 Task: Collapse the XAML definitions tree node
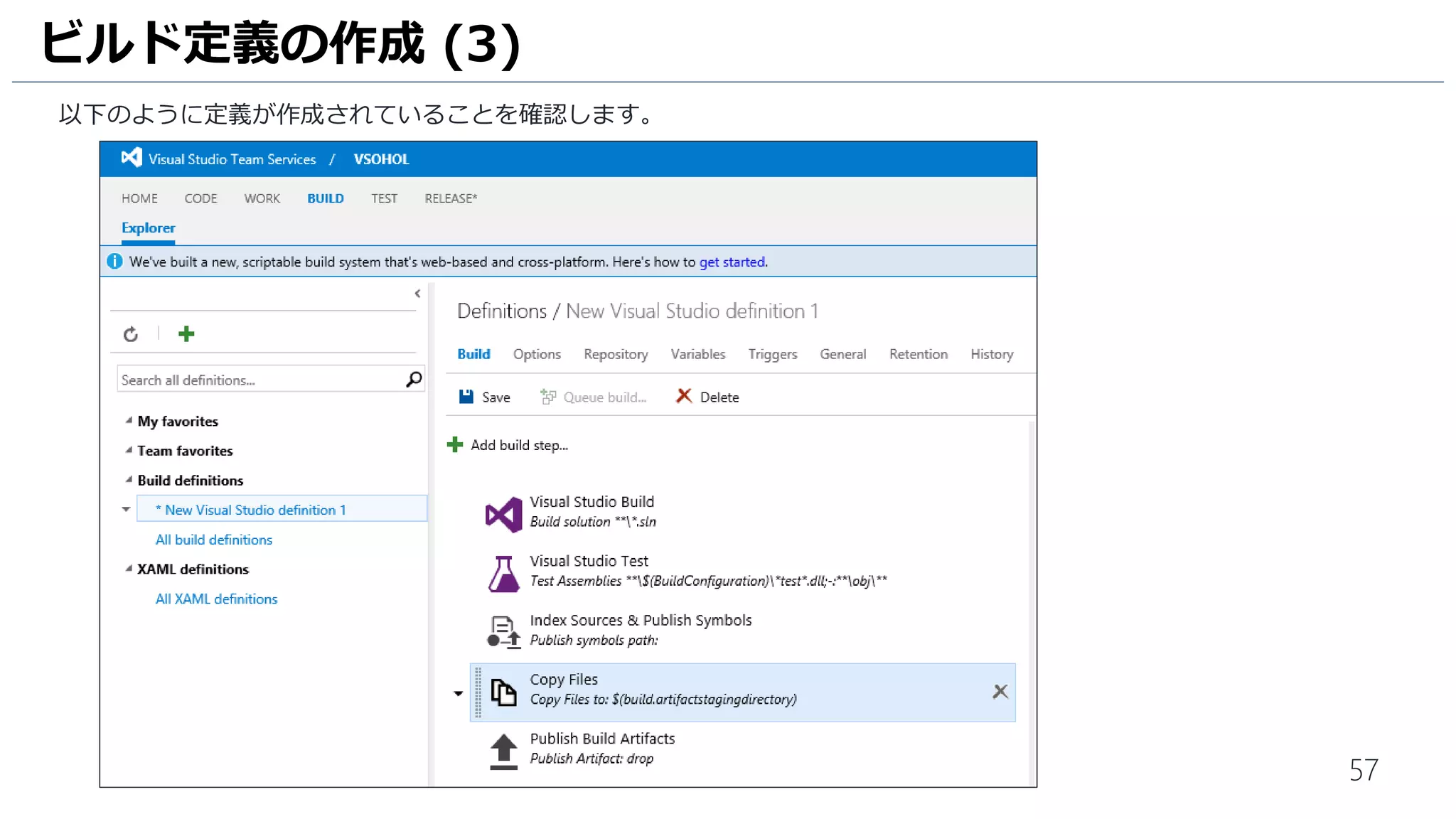[x=129, y=569]
